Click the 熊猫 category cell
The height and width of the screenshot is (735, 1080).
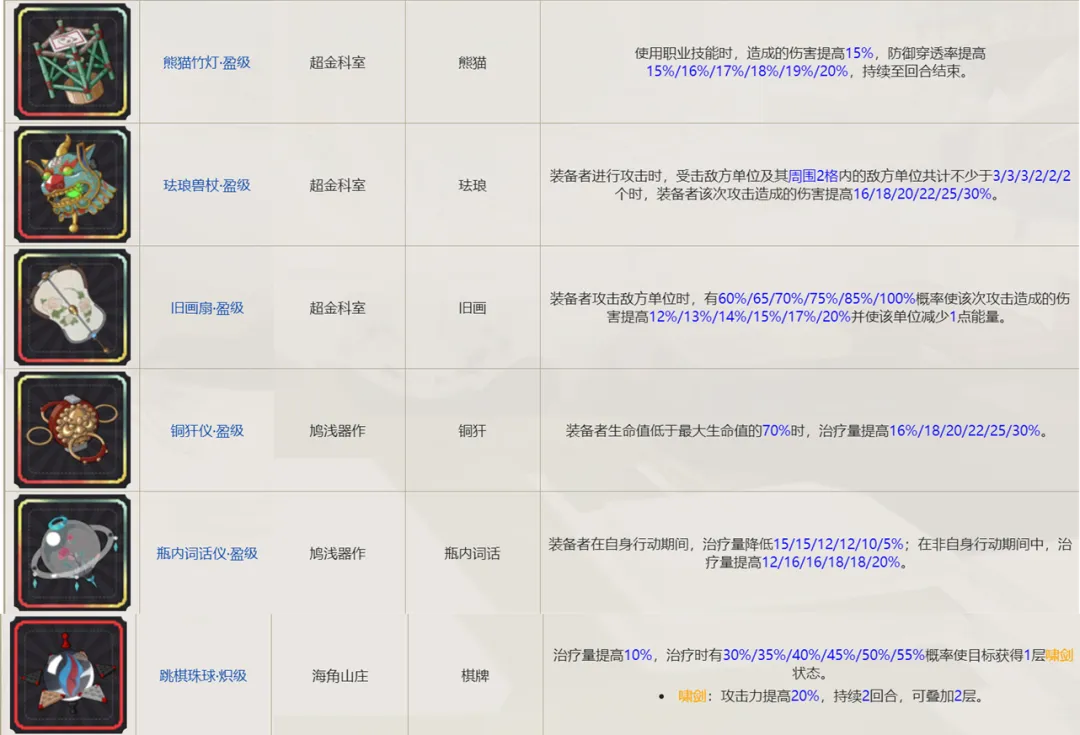(x=472, y=62)
